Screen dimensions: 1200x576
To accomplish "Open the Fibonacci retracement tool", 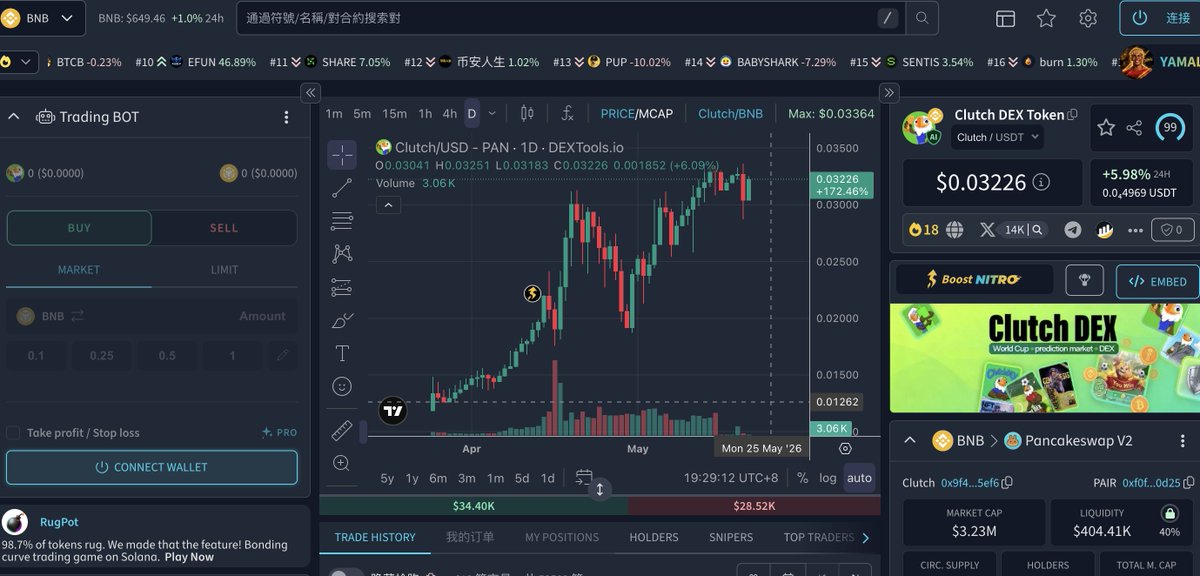I will click(x=342, y=221).
